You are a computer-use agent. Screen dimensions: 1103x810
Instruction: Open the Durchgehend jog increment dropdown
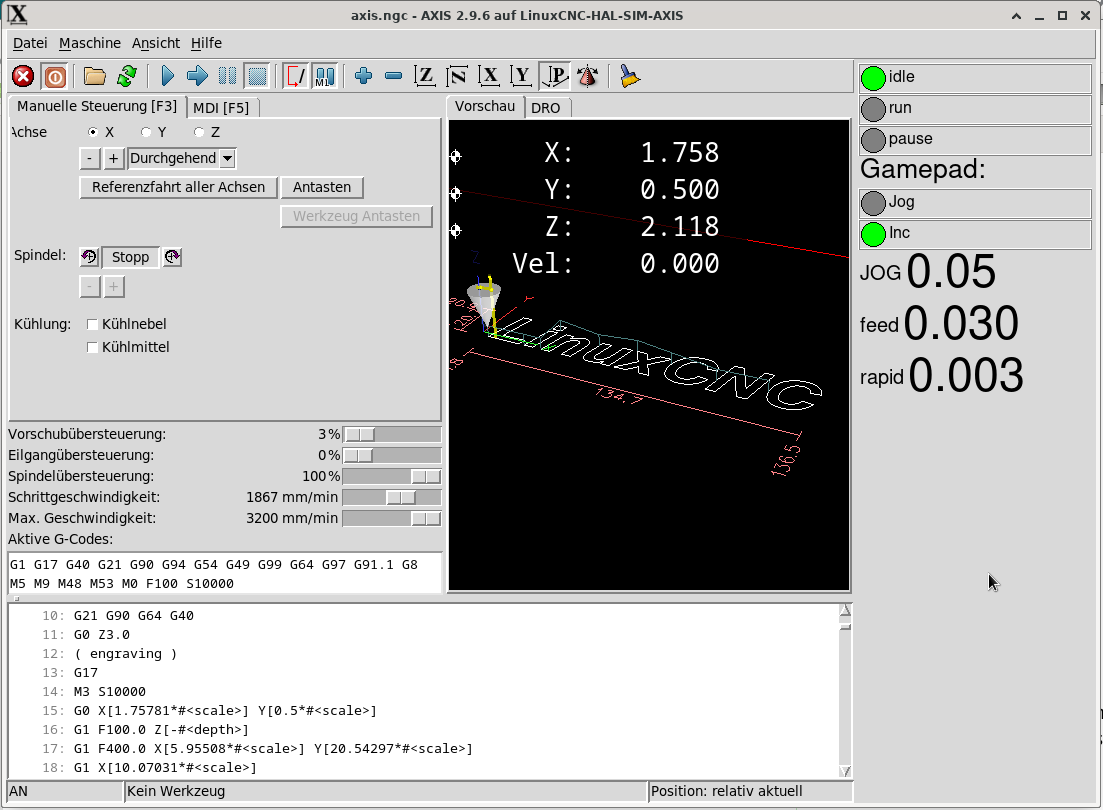[227, 158]
